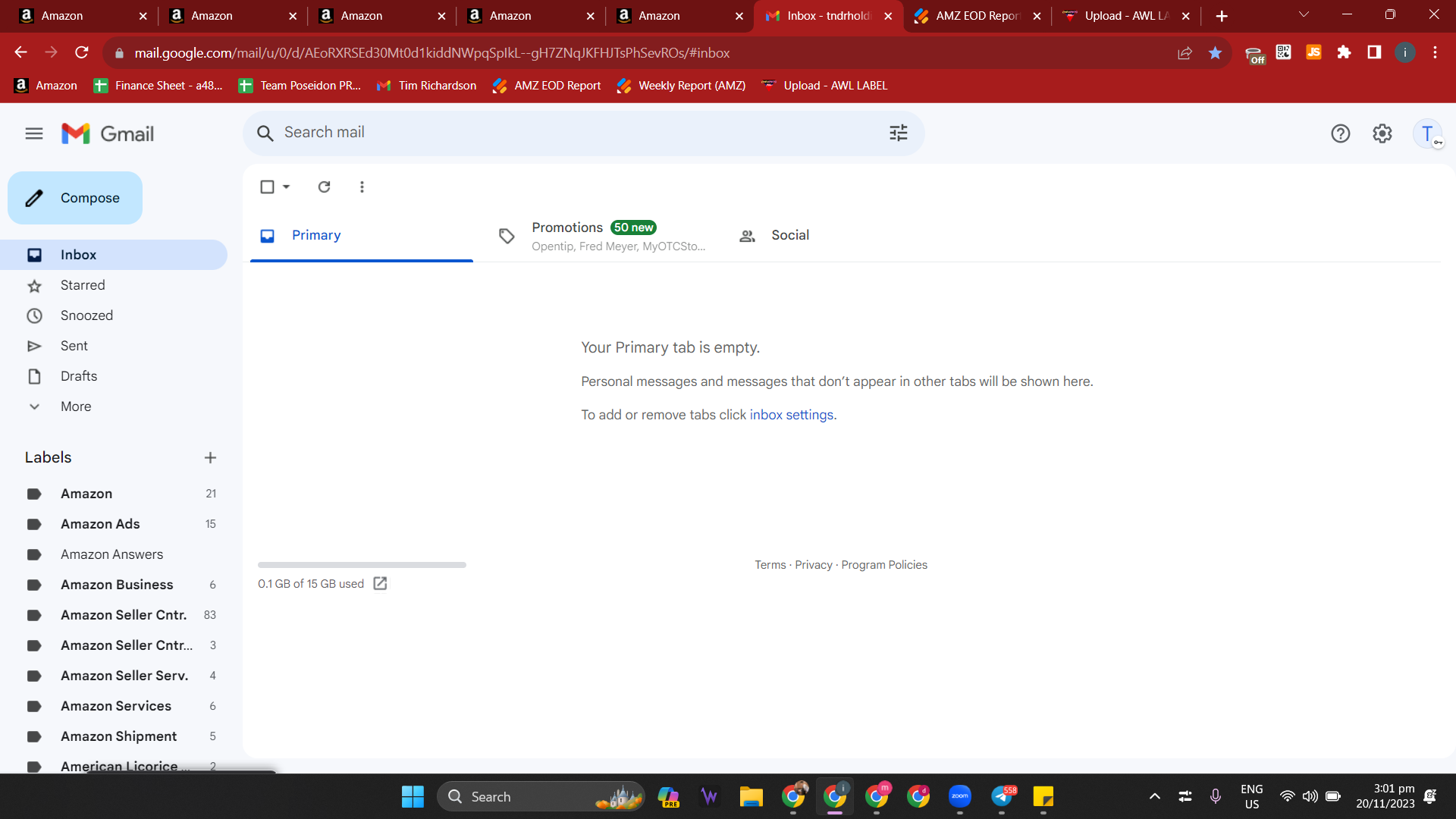Compose a new email

point(75,199)
